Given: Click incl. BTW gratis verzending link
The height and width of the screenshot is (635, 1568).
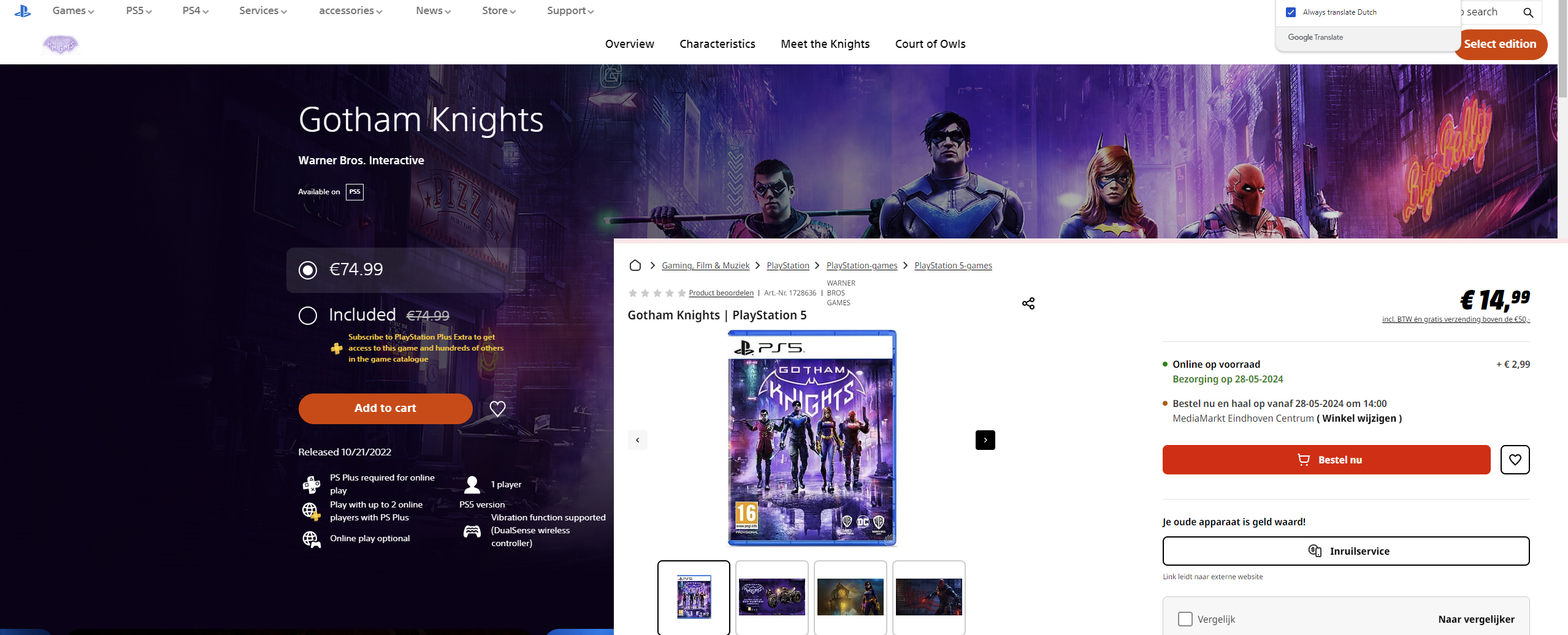Looking at the screenshot, I should tap(1455, 319).
